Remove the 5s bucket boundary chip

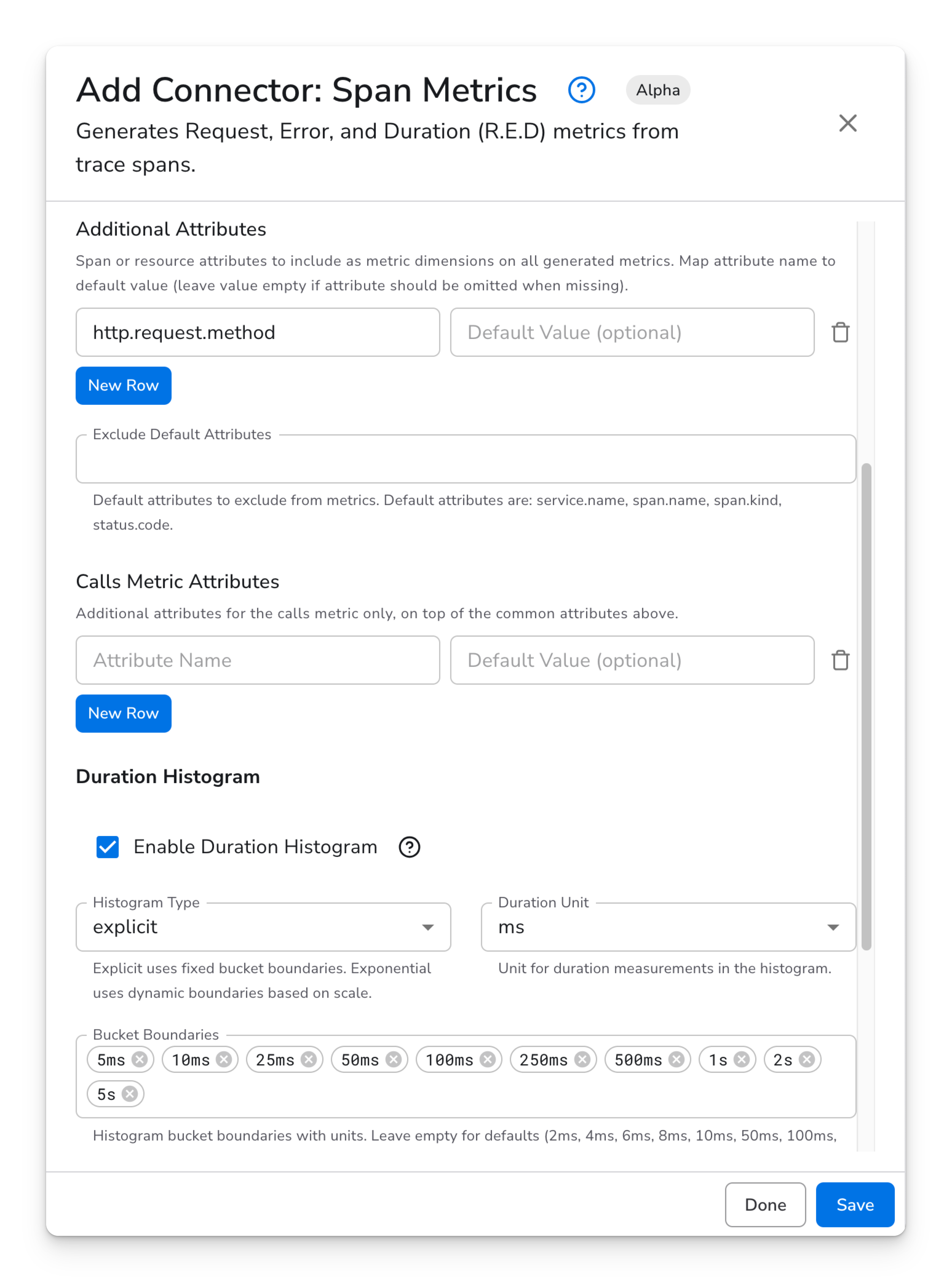pyautogui.click(x=130, y=1094)
